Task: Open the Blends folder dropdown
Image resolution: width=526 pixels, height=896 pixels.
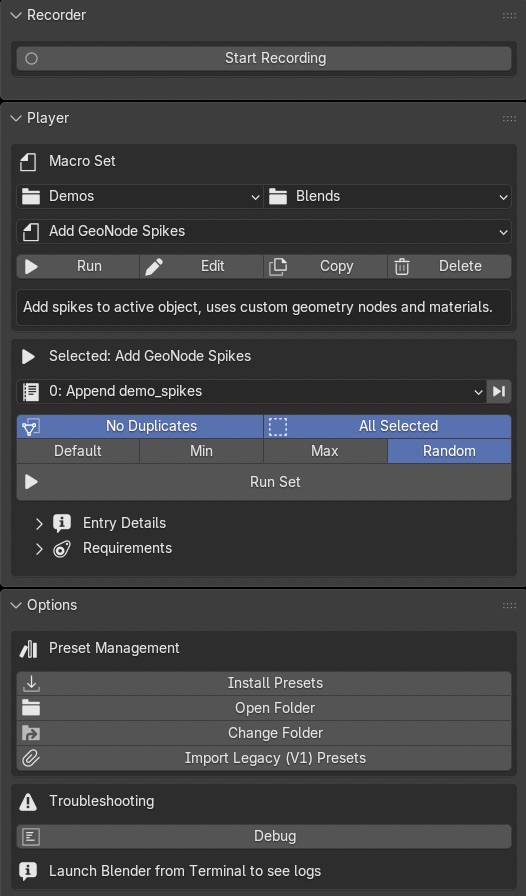Action: click(x=388, y=197)
